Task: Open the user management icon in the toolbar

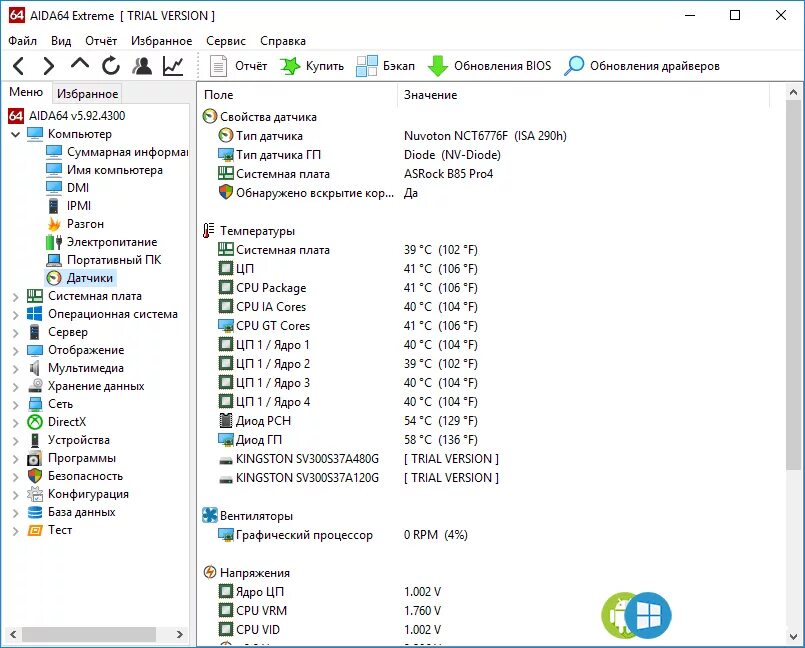Action: pyautogui.click(x=142, y=66)
